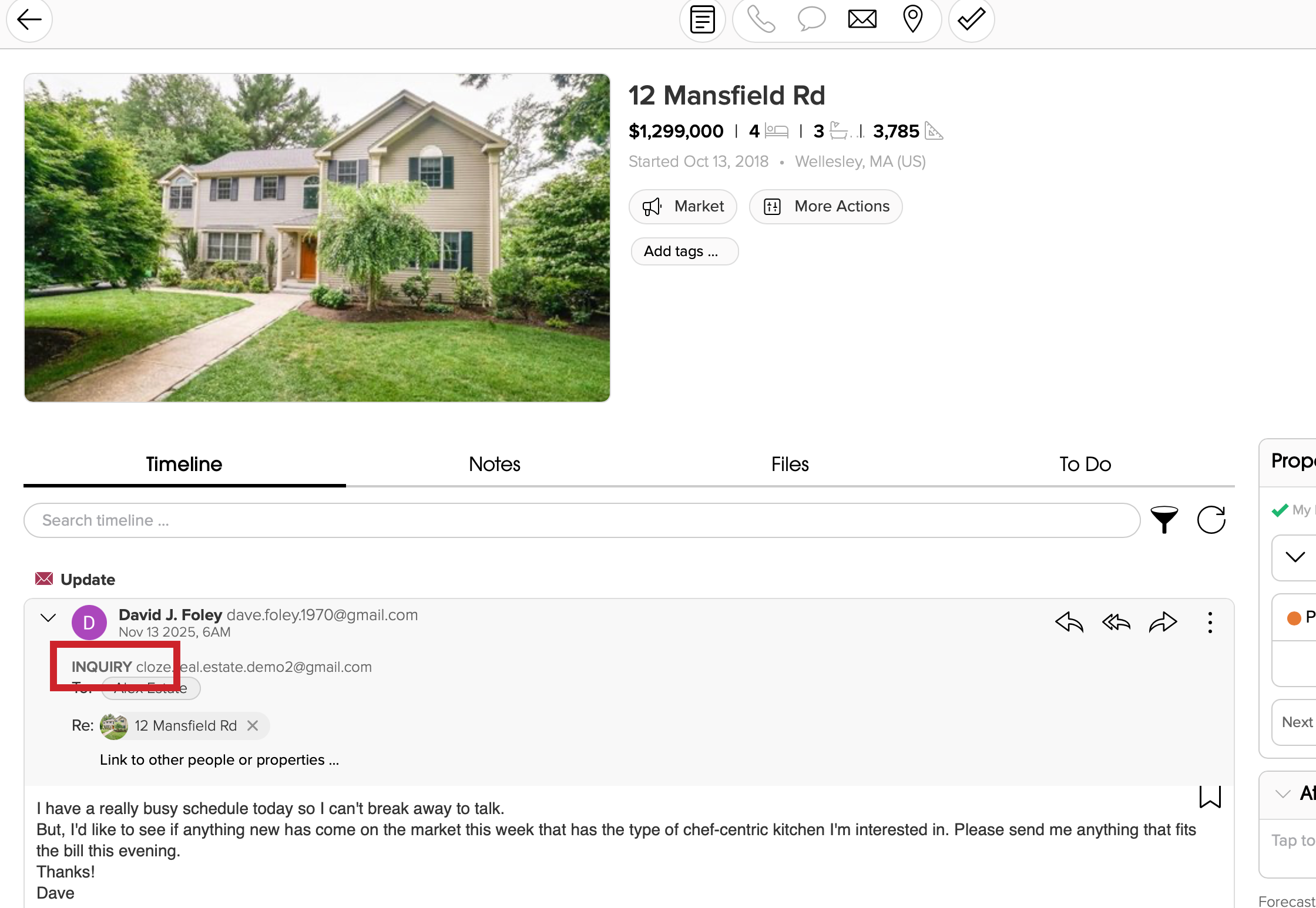The height and width of the screenshot is (908, 1316).
Task: Collapse the David J. Foley email
Action: 48,618
